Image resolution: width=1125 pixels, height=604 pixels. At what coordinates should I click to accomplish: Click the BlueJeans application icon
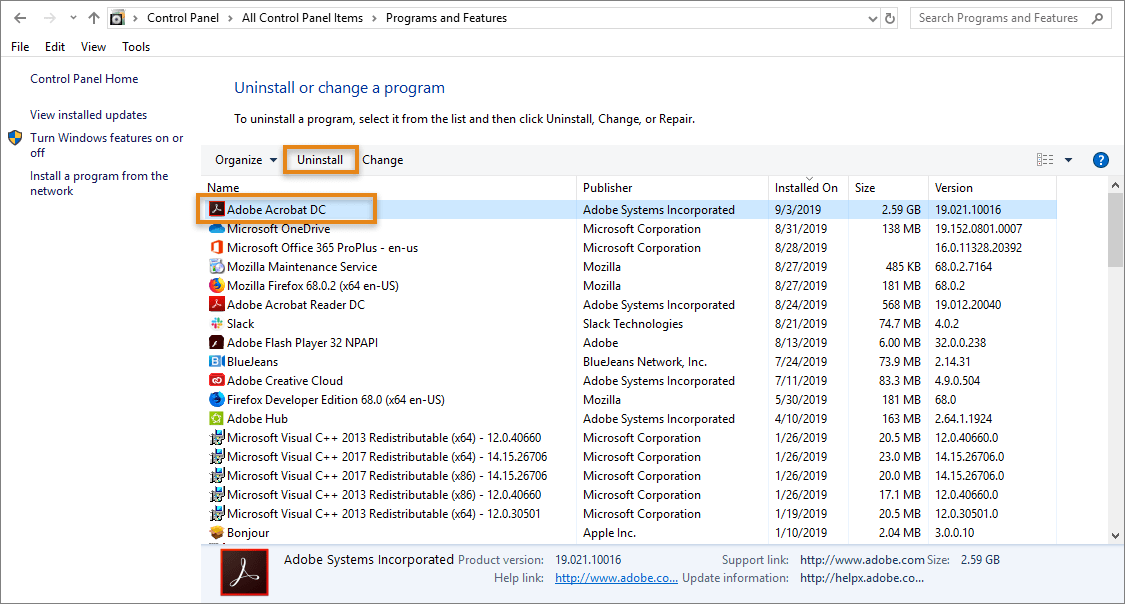[x=216, y=361]
